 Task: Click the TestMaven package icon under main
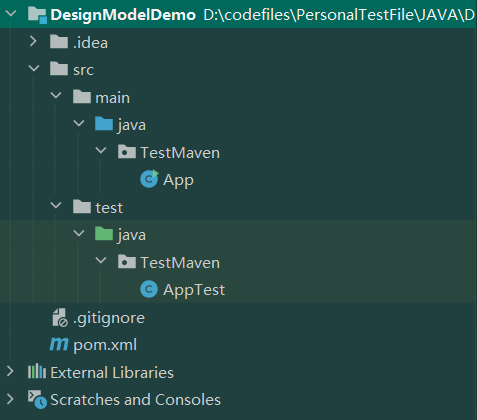coord(127,152)
